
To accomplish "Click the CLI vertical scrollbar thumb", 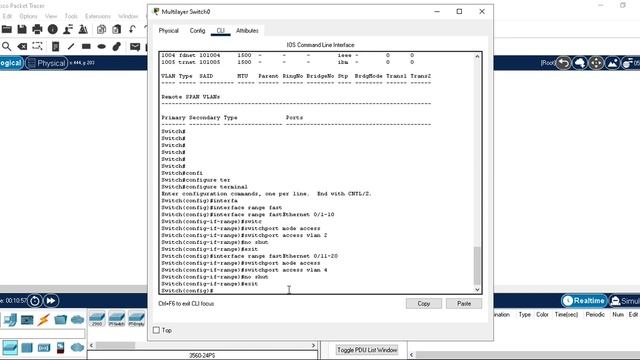I will (477, 265).
